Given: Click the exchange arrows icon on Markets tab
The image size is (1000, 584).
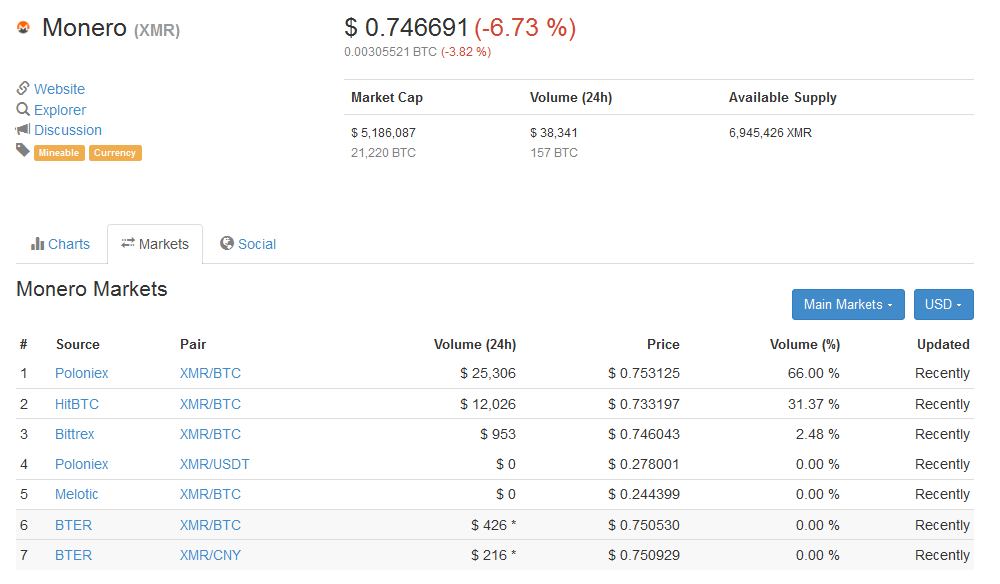Looking at the screenshot, I should [128, 243].
